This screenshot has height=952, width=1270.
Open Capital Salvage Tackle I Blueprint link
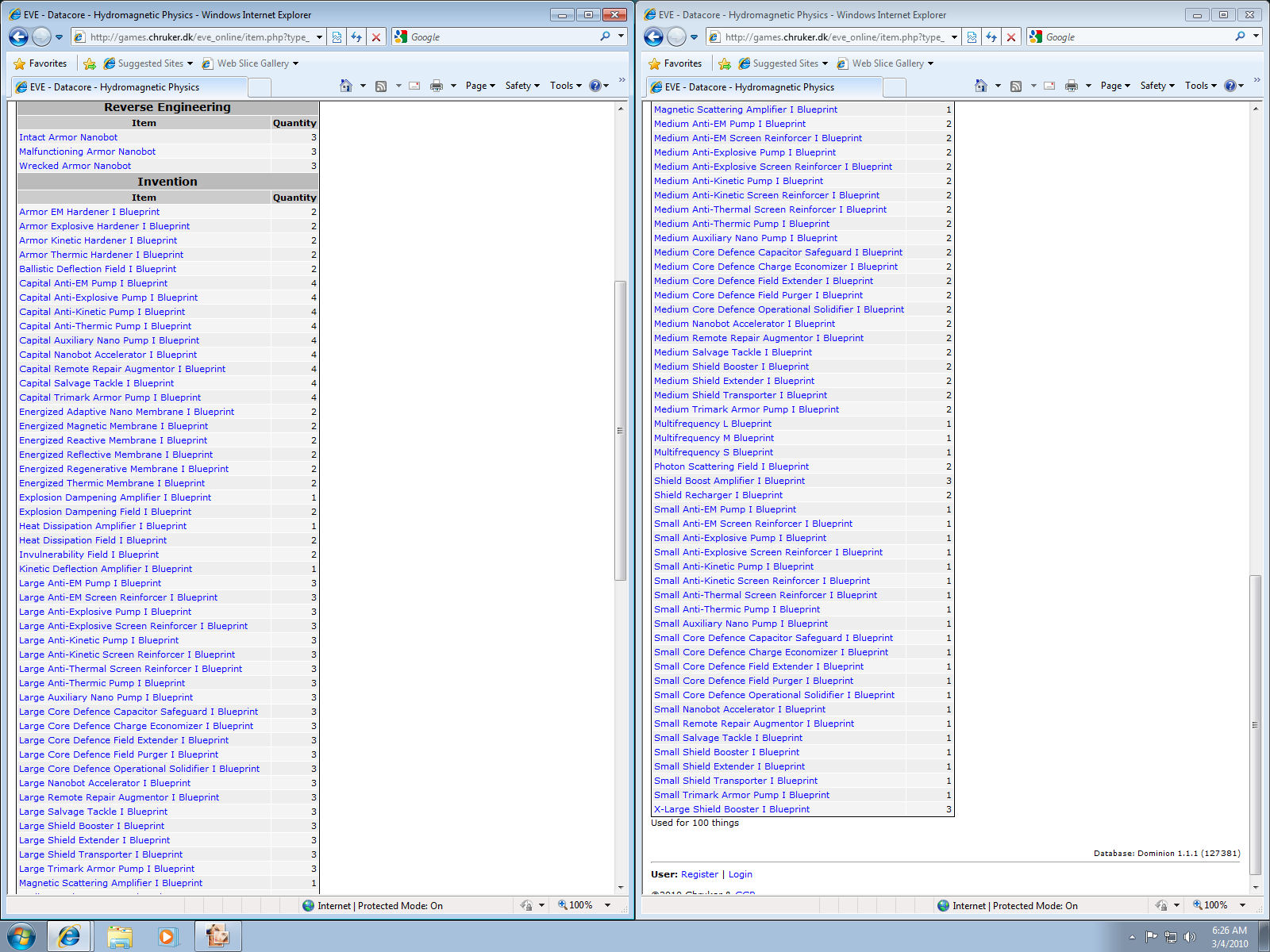96,383
